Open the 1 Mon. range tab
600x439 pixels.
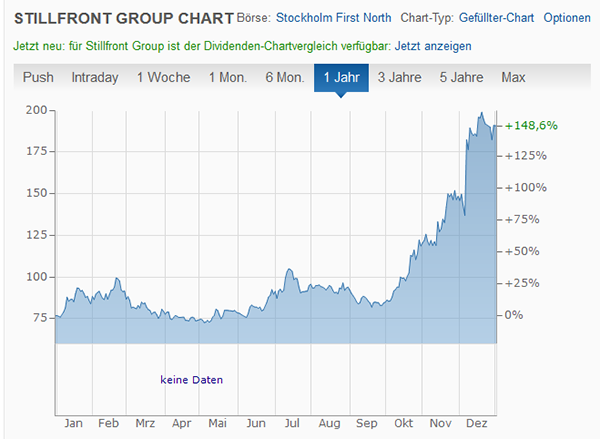pos(228,77)
